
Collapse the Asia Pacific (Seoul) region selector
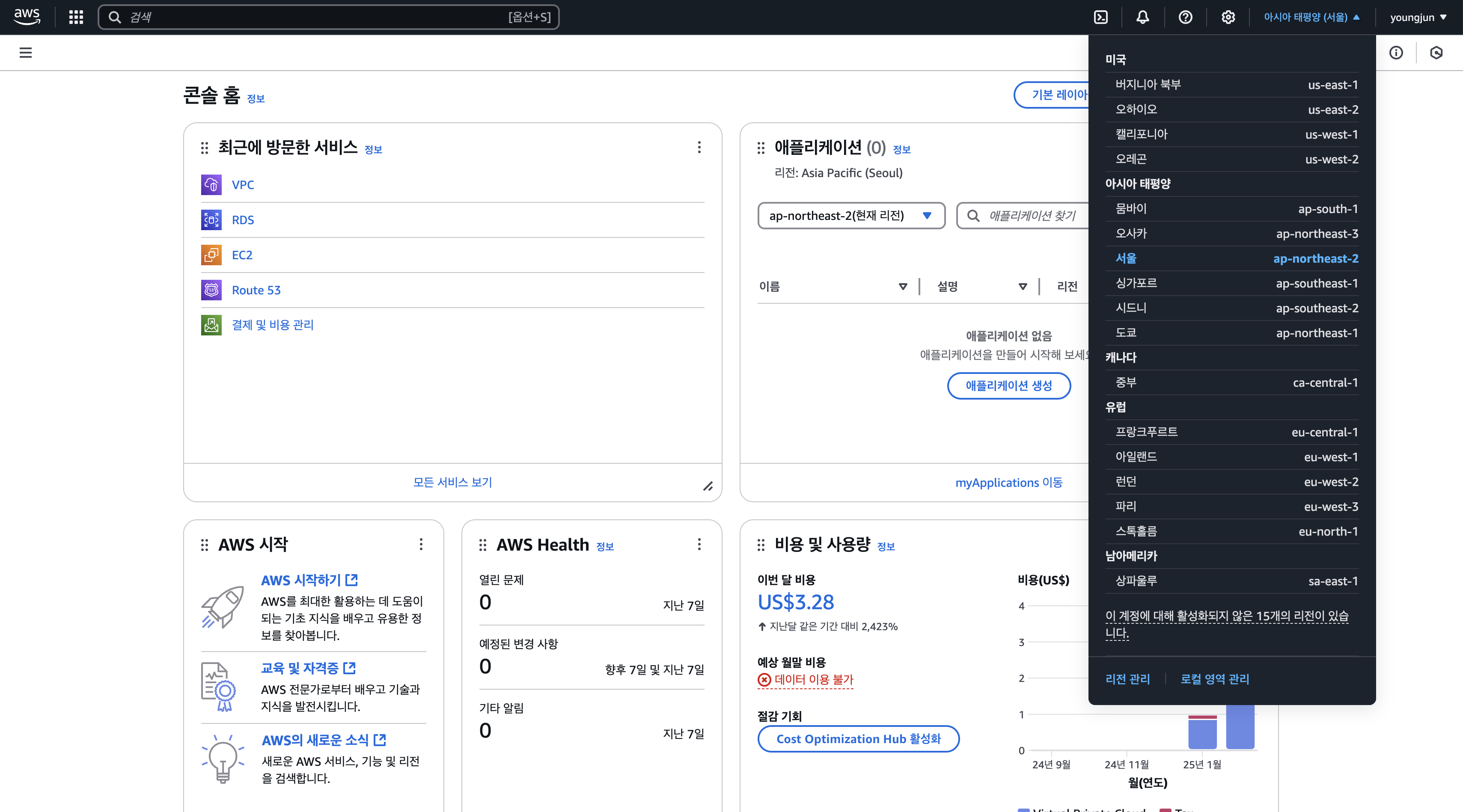pyautogui.click(x=1311, y=17)
